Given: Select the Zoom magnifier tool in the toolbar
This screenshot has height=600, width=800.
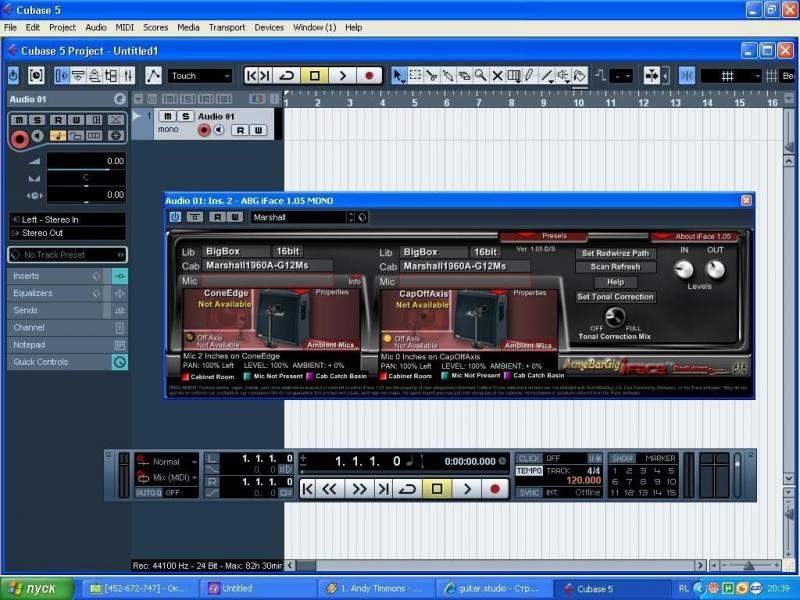Looking at the screenshot, I should (x=480, y=75).
